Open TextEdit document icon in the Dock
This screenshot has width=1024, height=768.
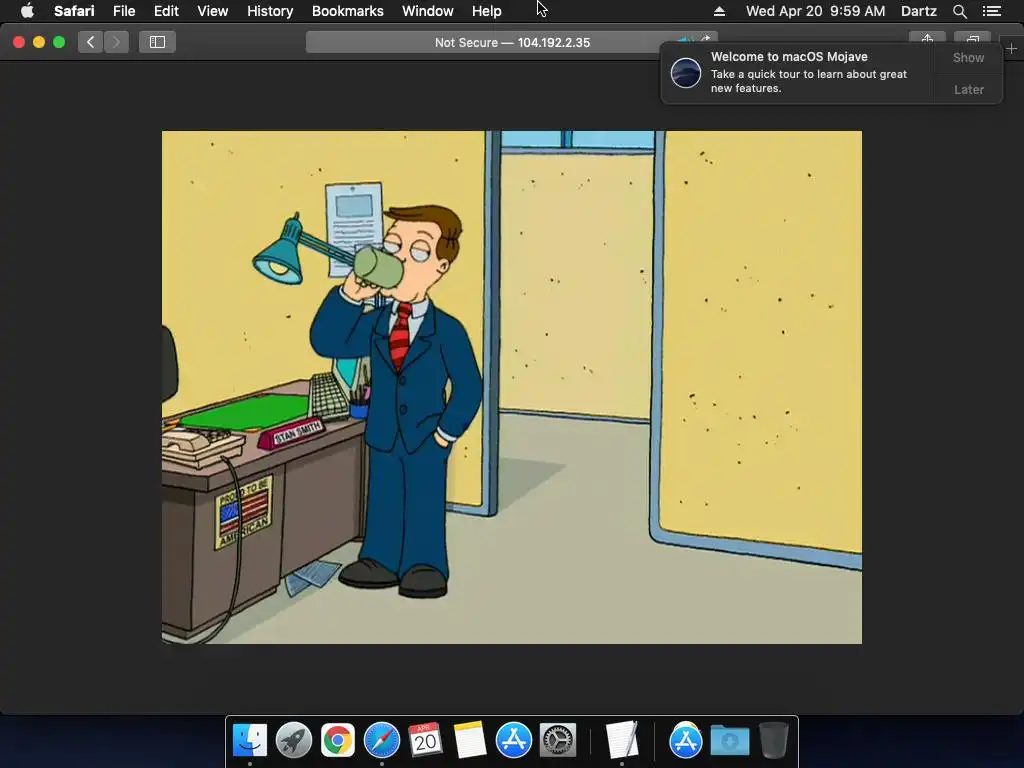click(622, 740)
